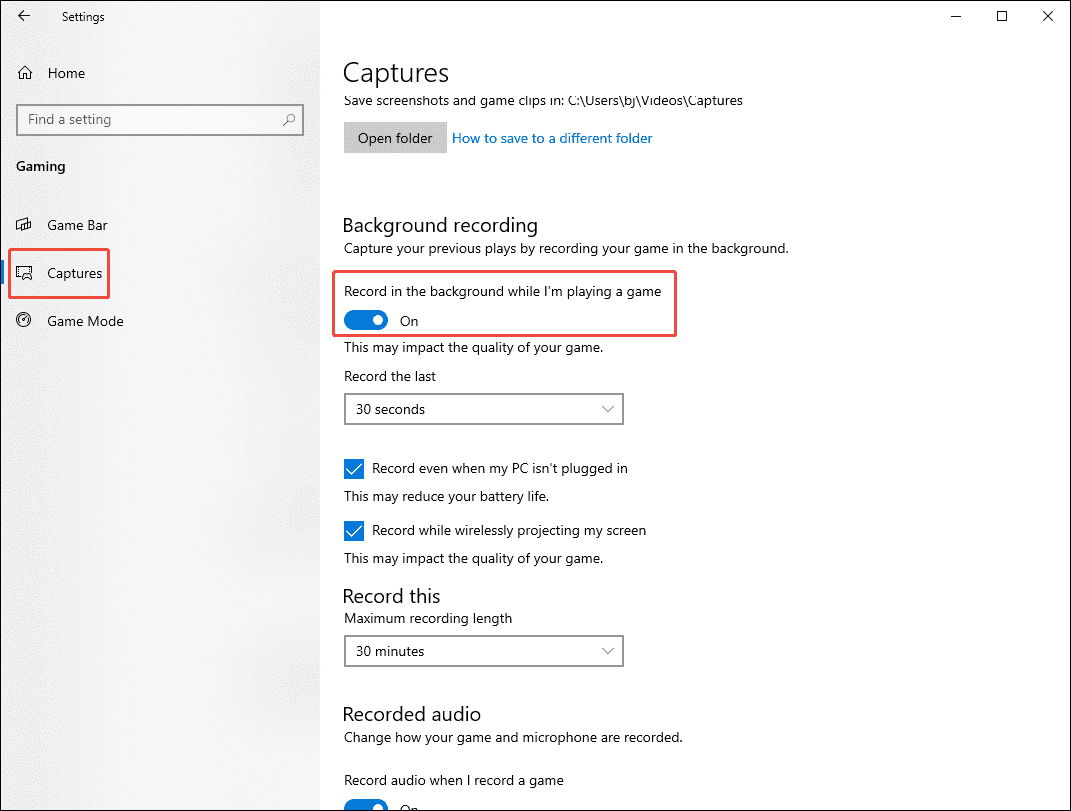1071x811 pixels.
Task: Open Maximum recording length 30 minutes dropdown
Action: pos(484,651)
